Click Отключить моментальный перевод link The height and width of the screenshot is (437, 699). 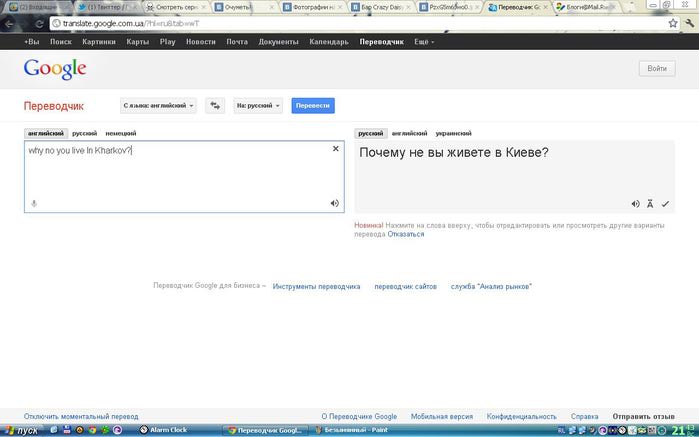point(81,416)
